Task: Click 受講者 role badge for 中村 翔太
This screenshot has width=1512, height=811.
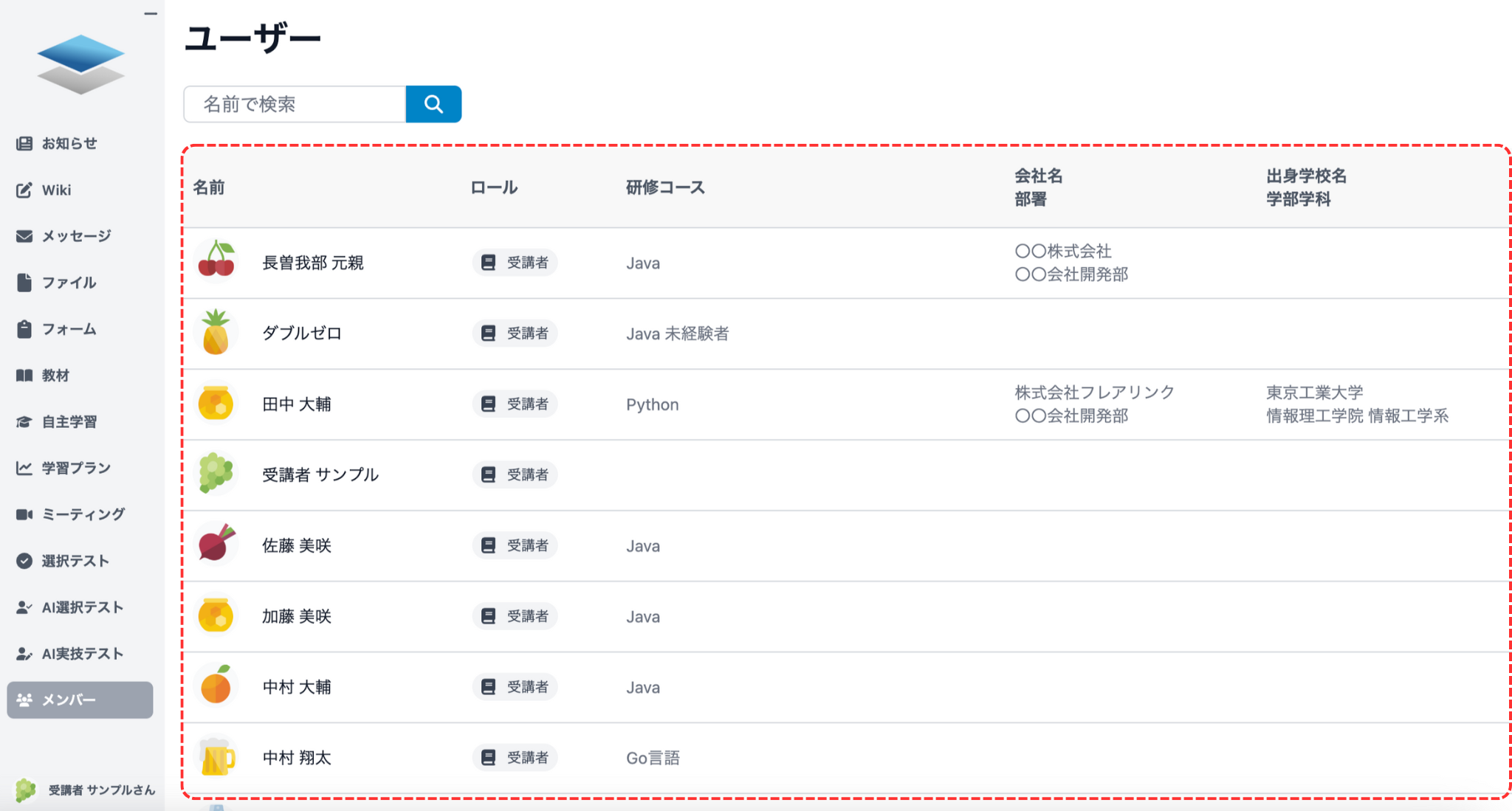Action: click(x=515, y=757)
